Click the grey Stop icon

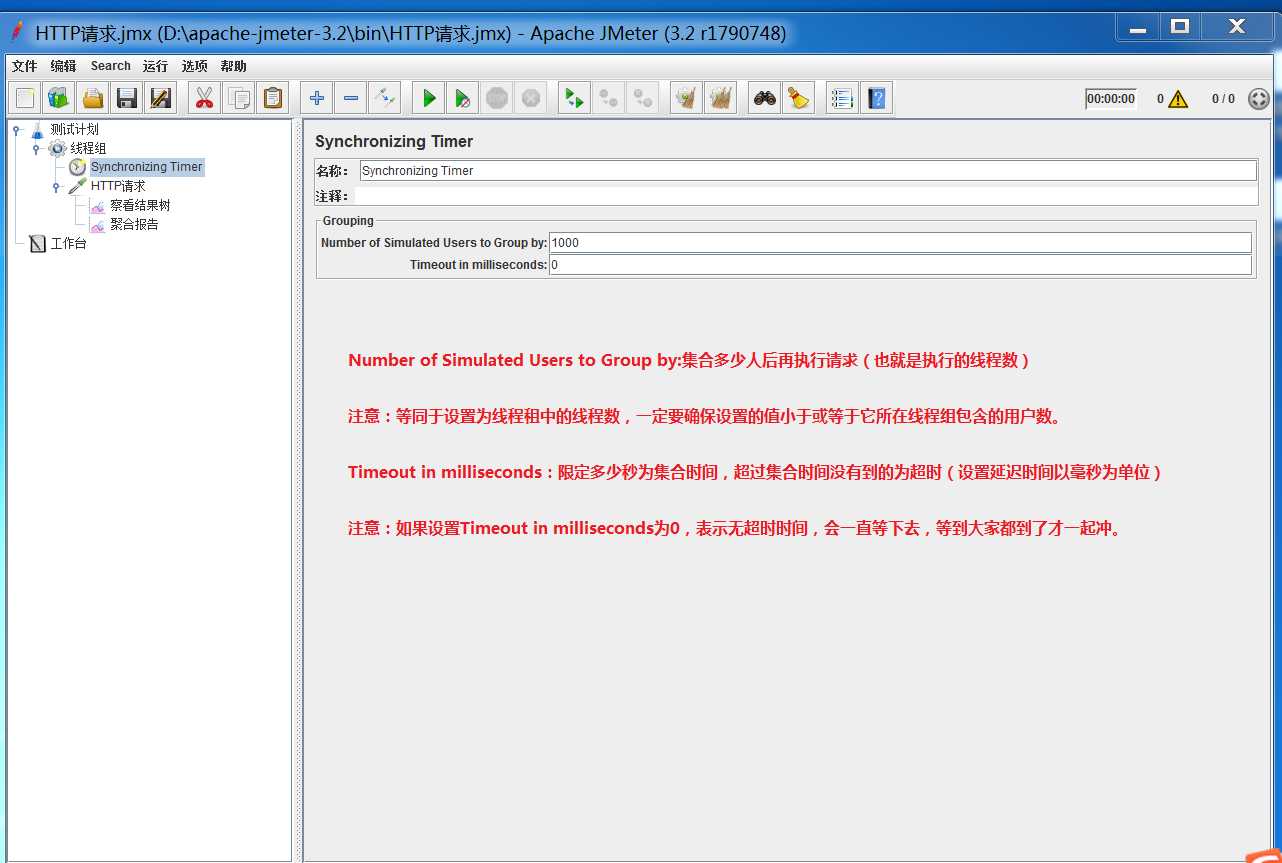pyautogui.click(x=496, y=98)
